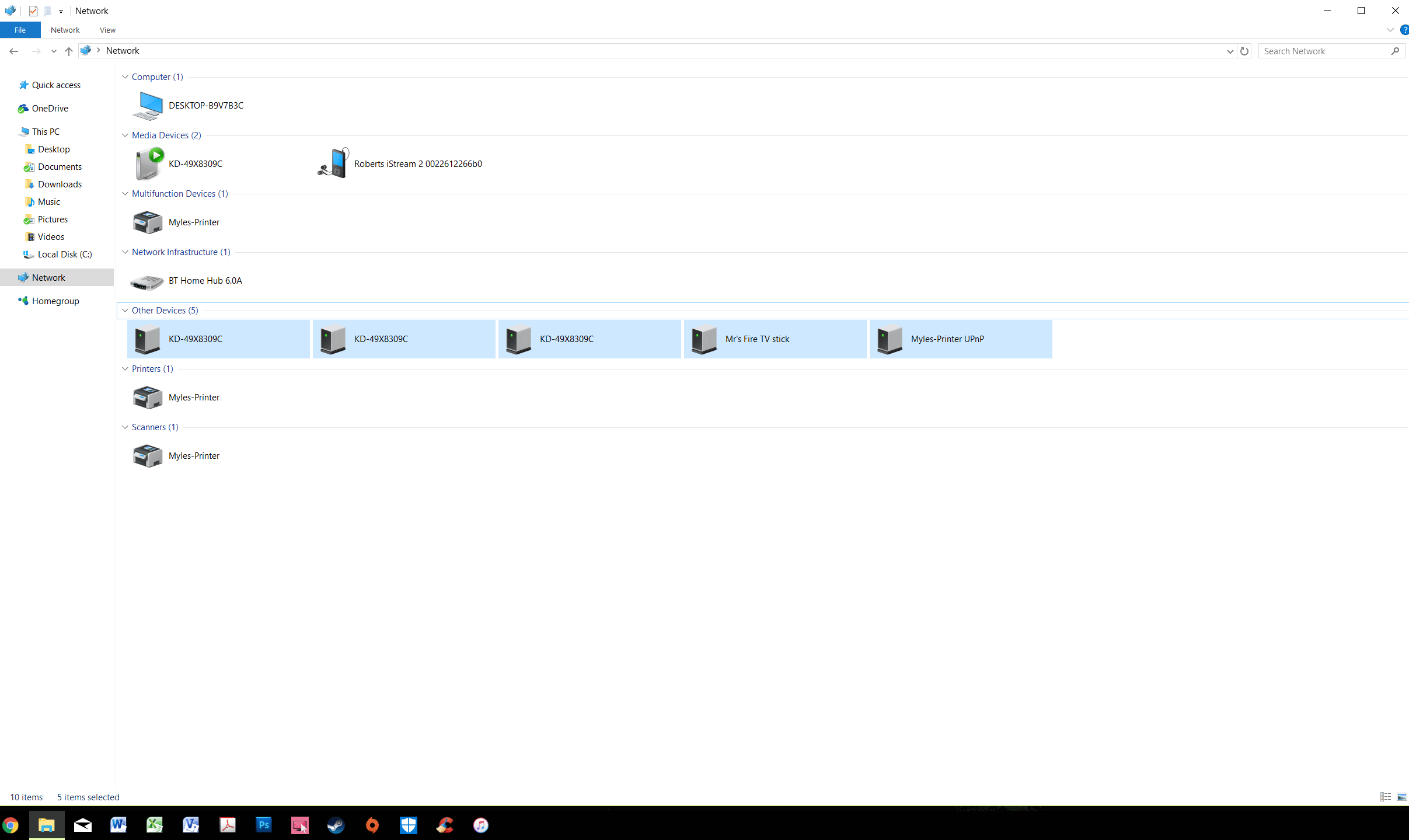Switch to large icons view in status bar
The height and width of the screenshot is (840, 1409).
click(1402, 797)
